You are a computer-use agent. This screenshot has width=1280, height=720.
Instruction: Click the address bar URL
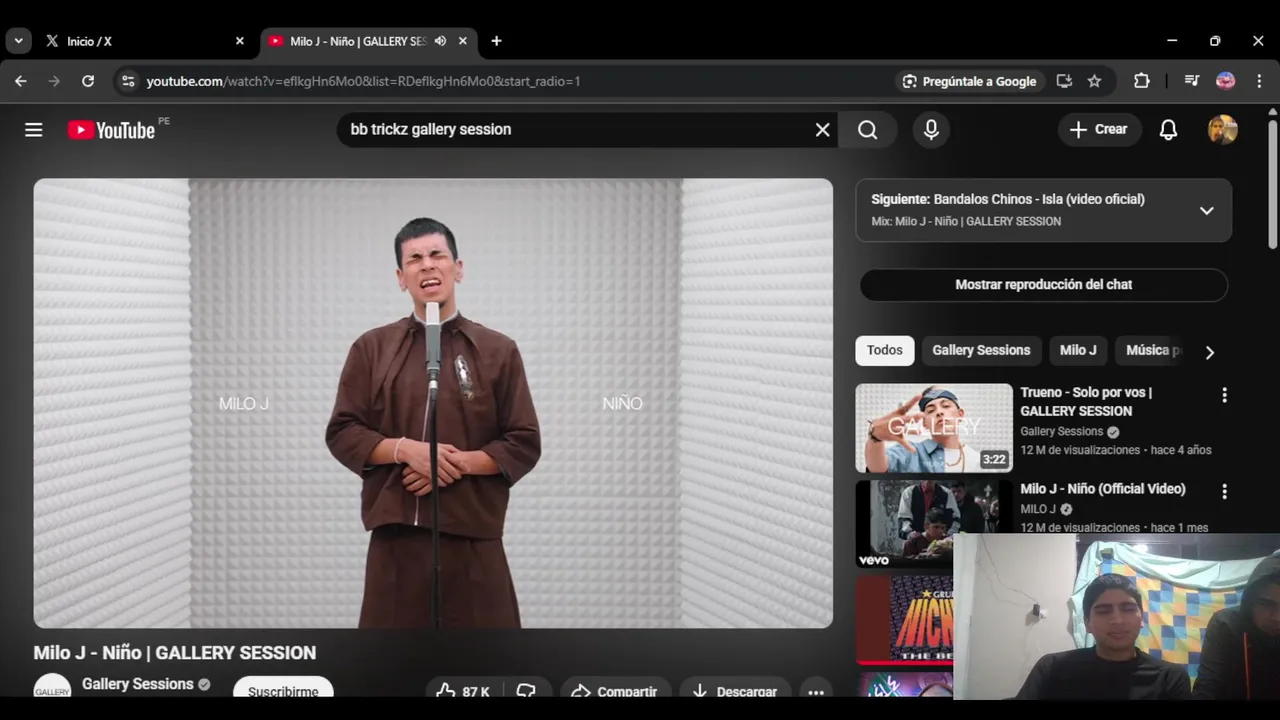pos(363,81)
